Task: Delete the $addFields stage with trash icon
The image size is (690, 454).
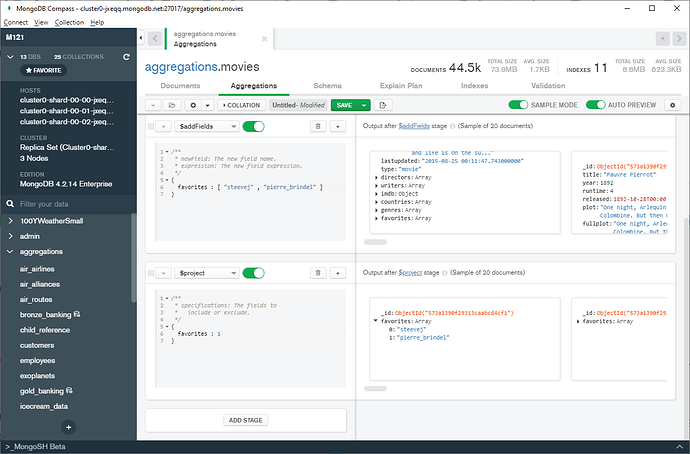Action: (318, 127)
